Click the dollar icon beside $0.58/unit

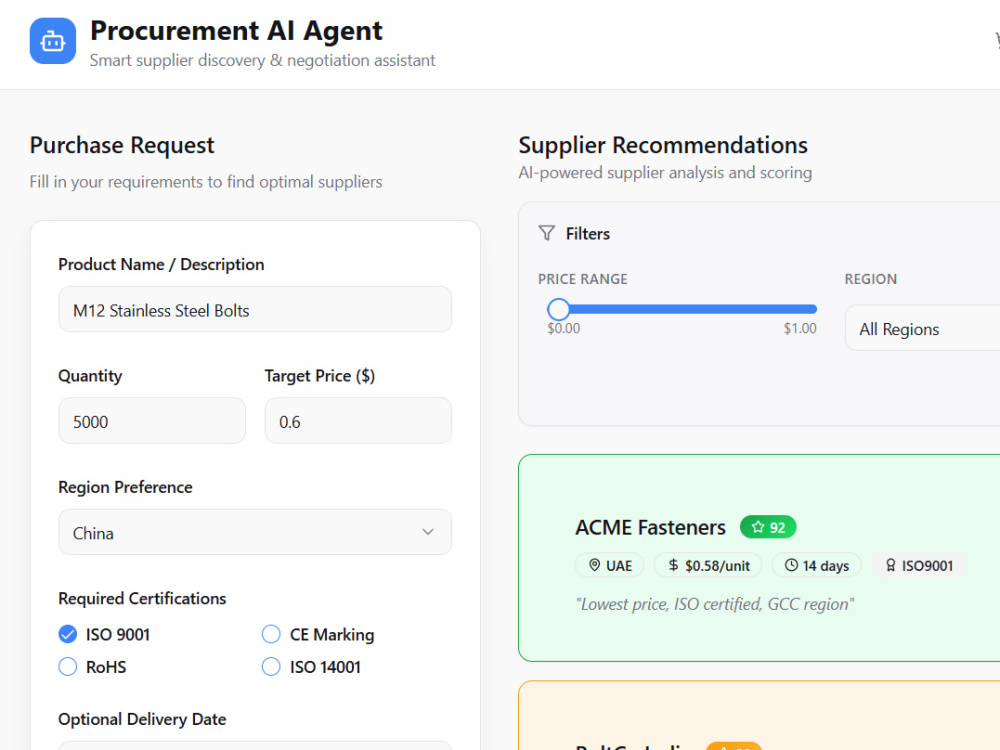[673, 565]
